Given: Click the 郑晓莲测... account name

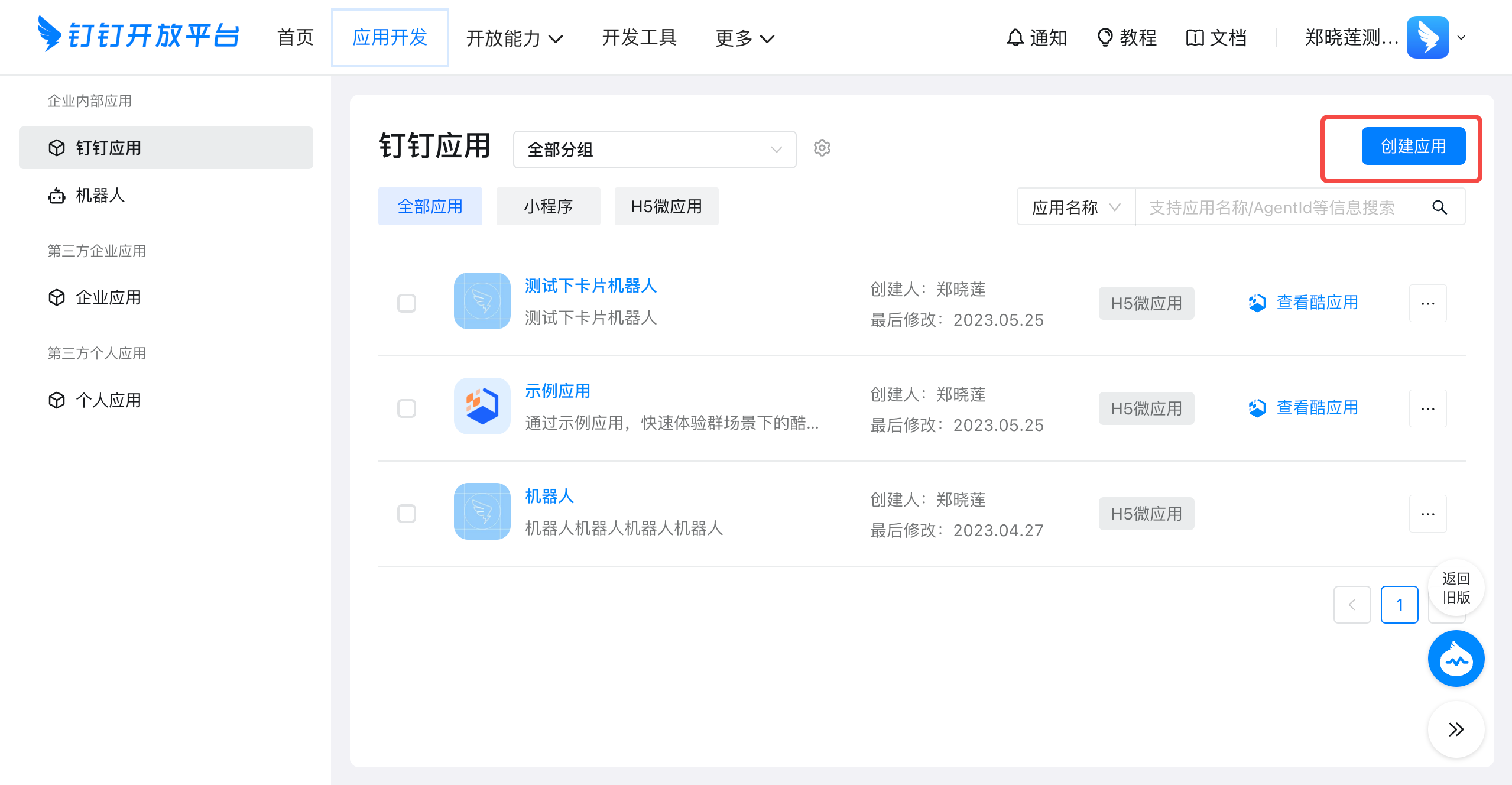Looking at the screenshot, I should click(1352, 38).
